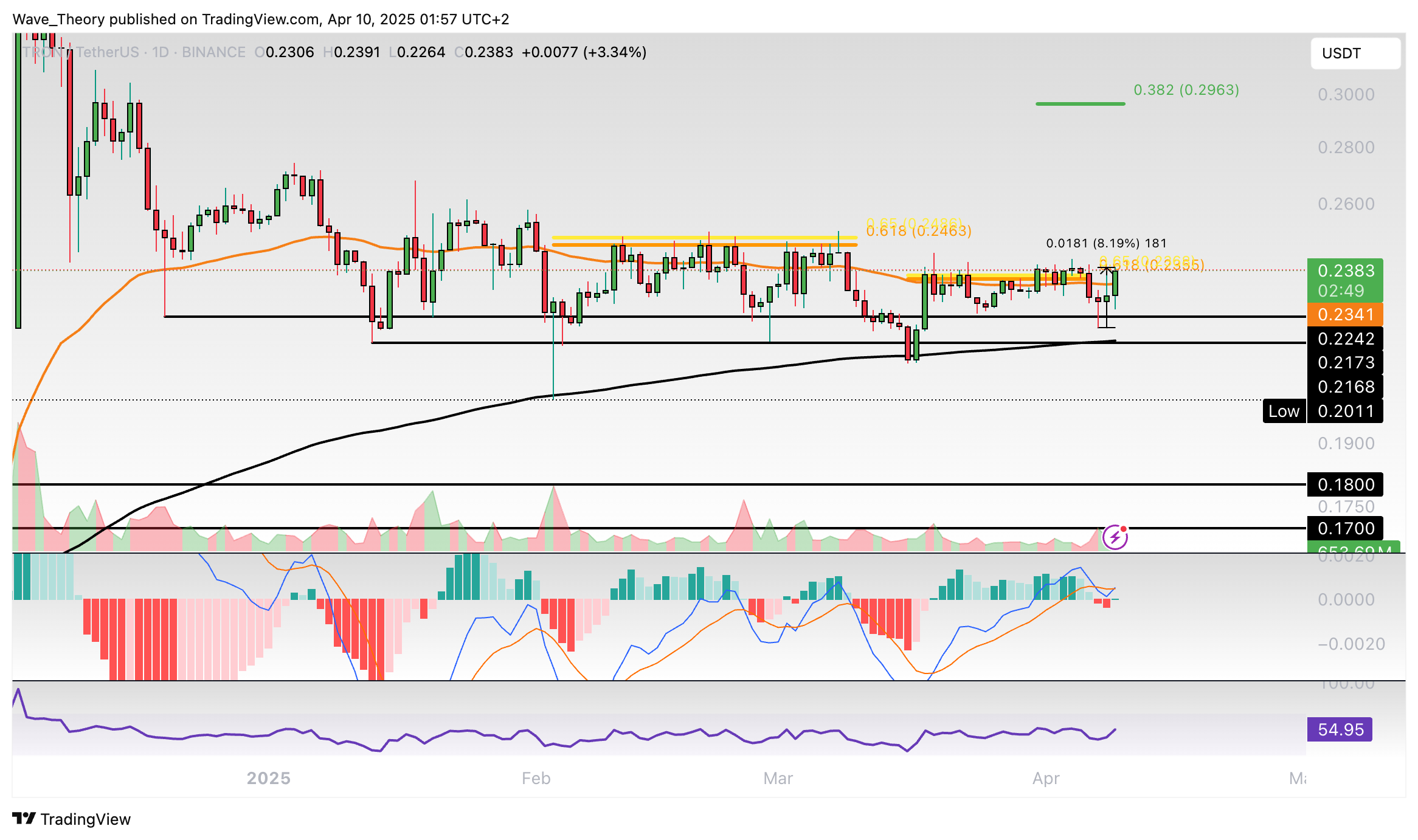Click the TradingView text link at bottom
The width and height of the screenshot is (1418, 840).
click(x=86, y=819)
